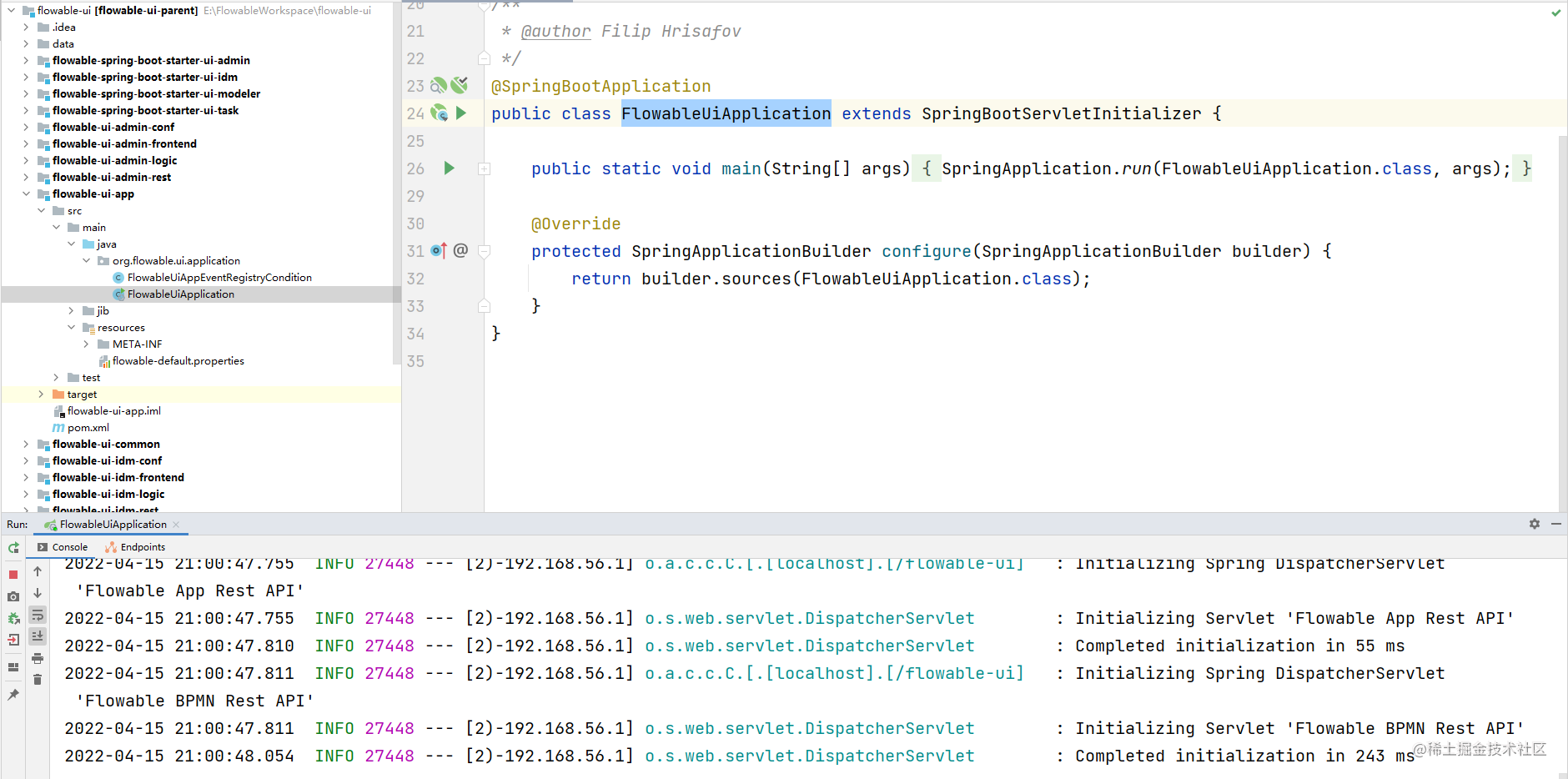Screen dimensions: 1568x779
Task: Expand the META-INF folder
Action: pyautogui.click(x=86, y=344)
